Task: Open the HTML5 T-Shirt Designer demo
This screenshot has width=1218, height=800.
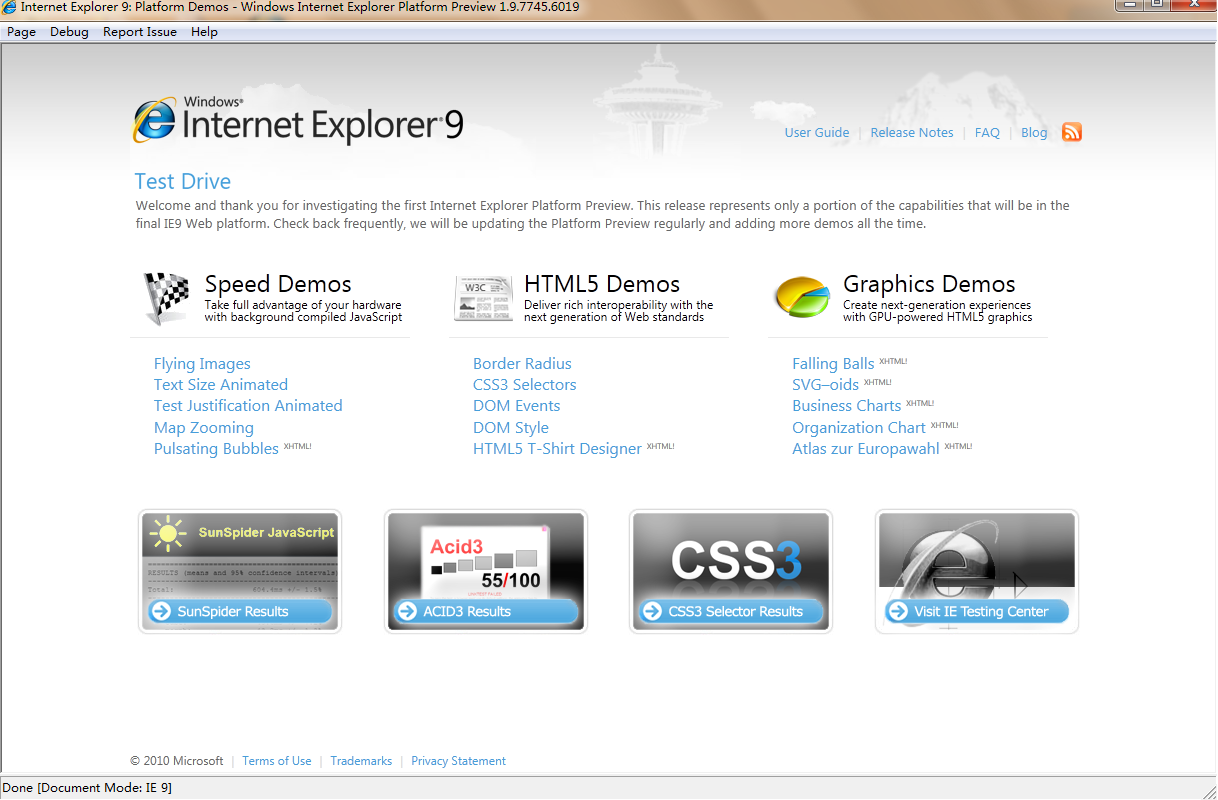Action: pyautogui.click(x=557, y=448)
